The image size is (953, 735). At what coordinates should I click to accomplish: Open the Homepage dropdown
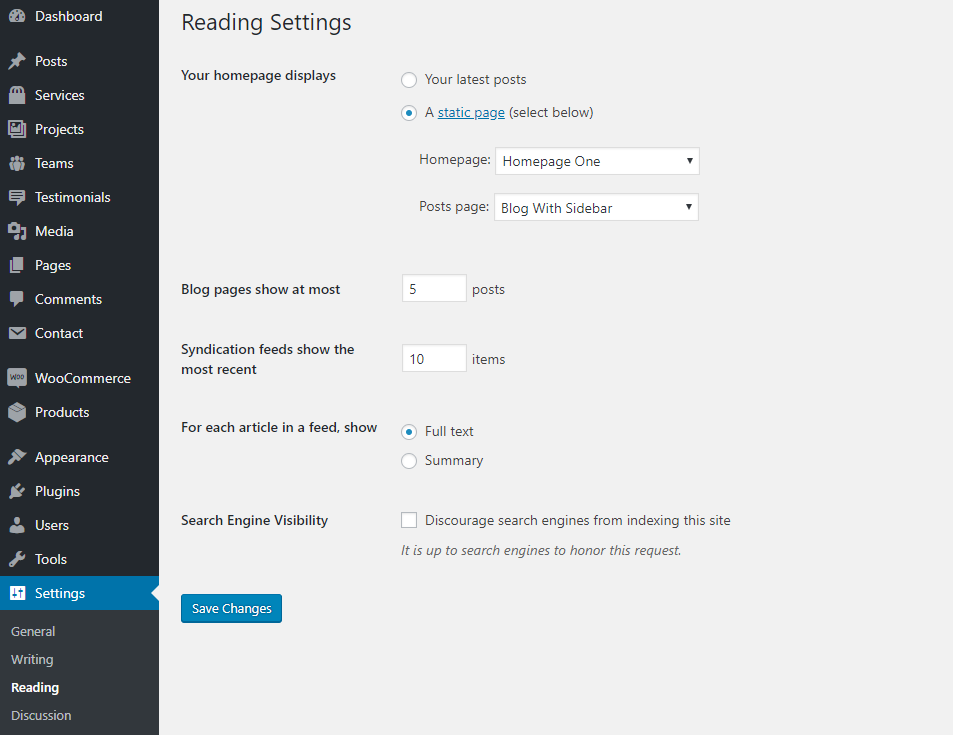pyautogui.click(x=597, y=161)
